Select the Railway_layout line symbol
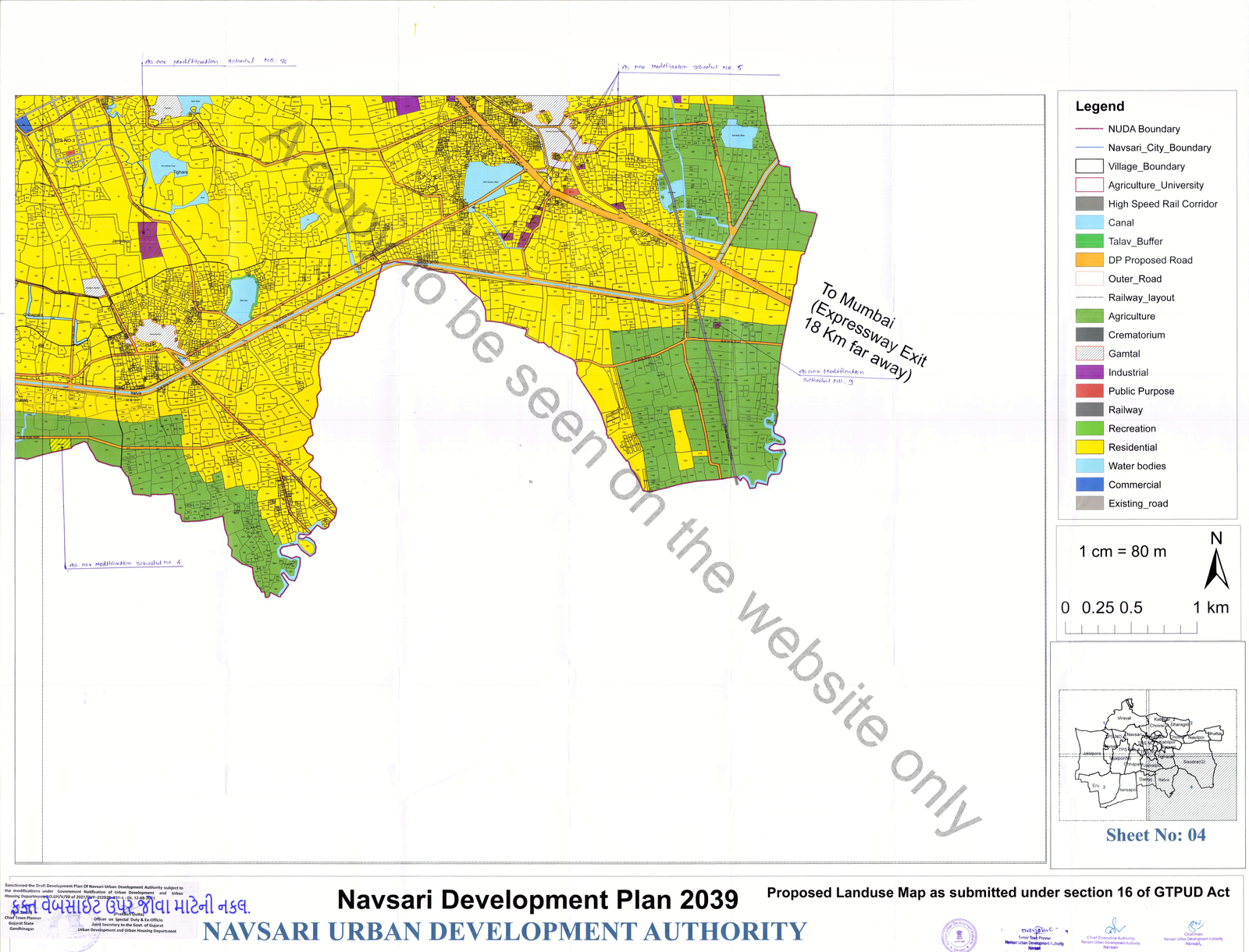Viewport: 1249px width, 952px height. point(1089,297)
